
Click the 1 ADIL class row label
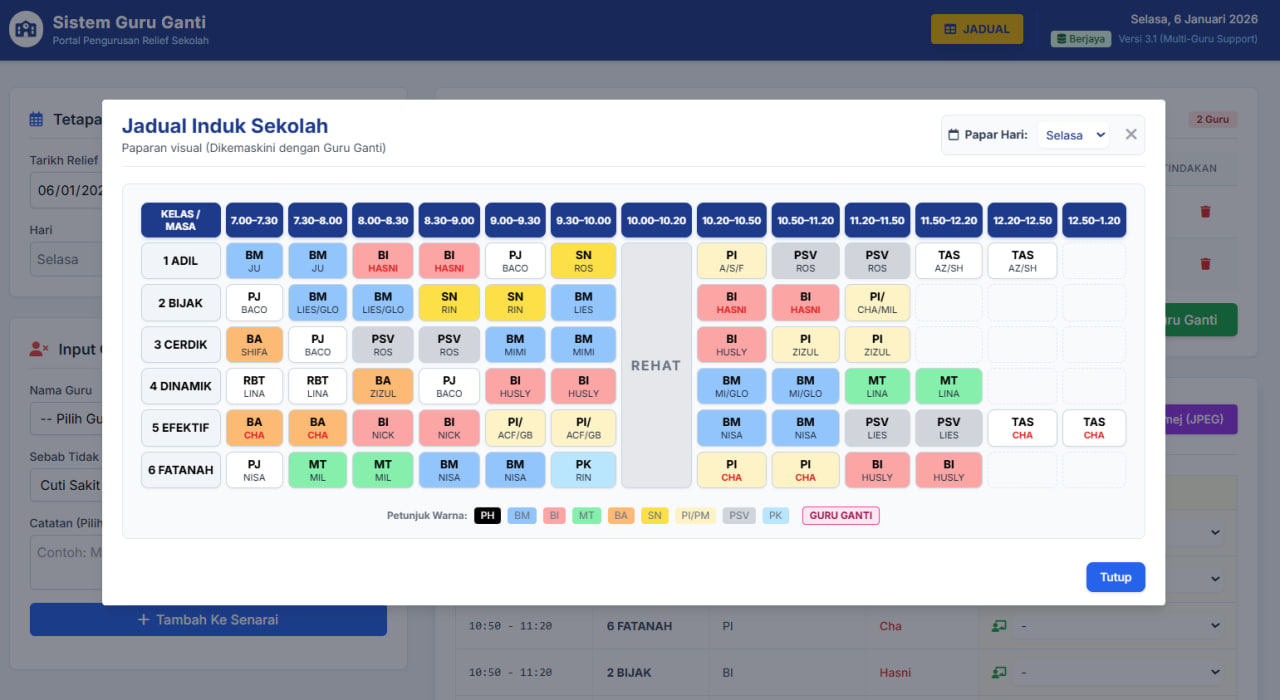[x=180, y=261]
